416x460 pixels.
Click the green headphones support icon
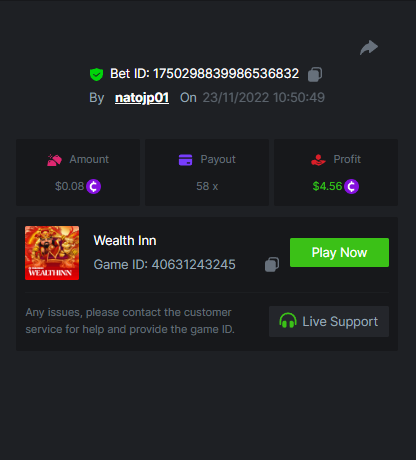pyautogui.click(x=288, y=321)
